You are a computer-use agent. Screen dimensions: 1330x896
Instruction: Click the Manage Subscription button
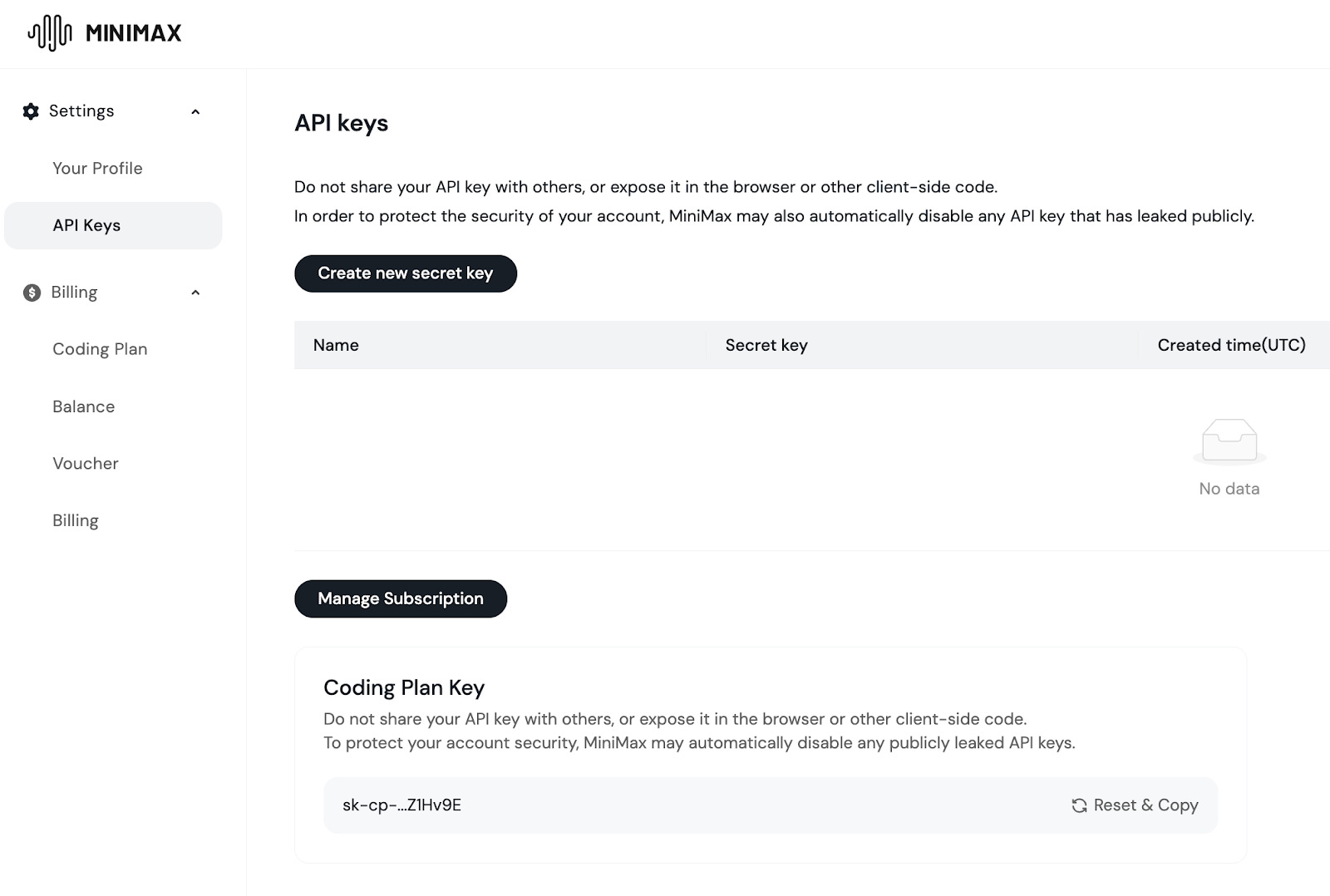tap(400, 598)
